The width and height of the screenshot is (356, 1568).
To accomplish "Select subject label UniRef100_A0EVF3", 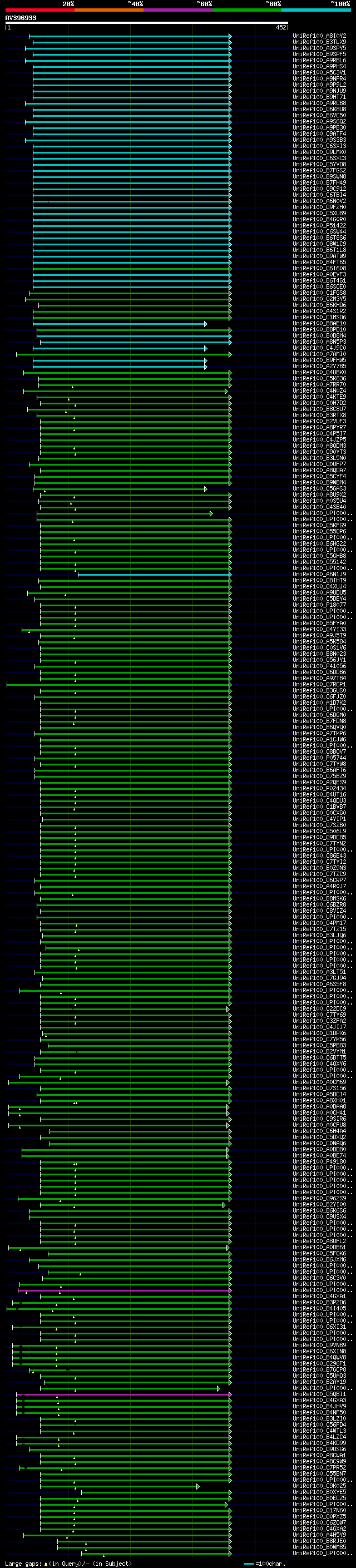I will (319, 275).
